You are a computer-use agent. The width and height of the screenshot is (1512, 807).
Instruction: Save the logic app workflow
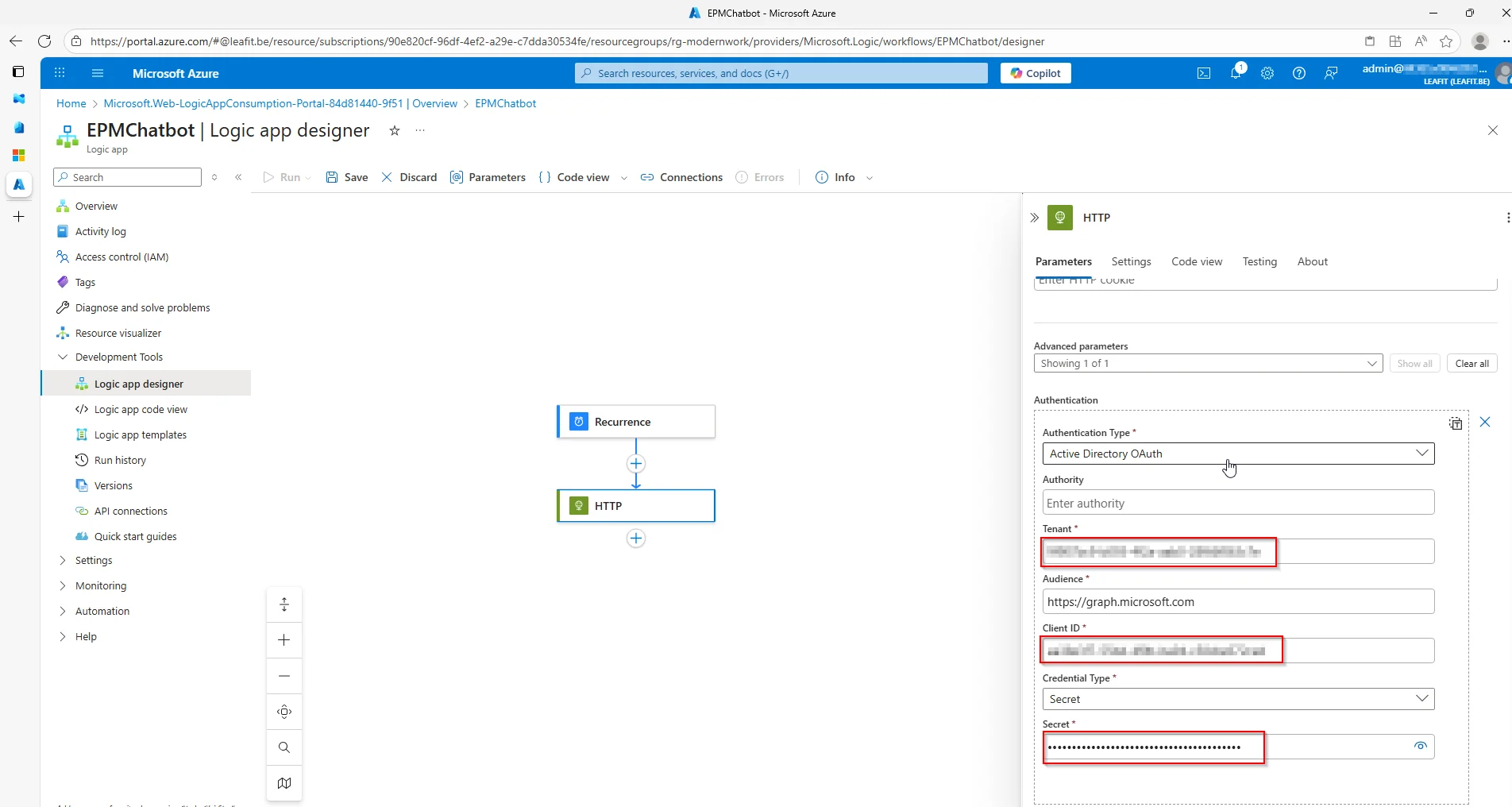(347, 177)
